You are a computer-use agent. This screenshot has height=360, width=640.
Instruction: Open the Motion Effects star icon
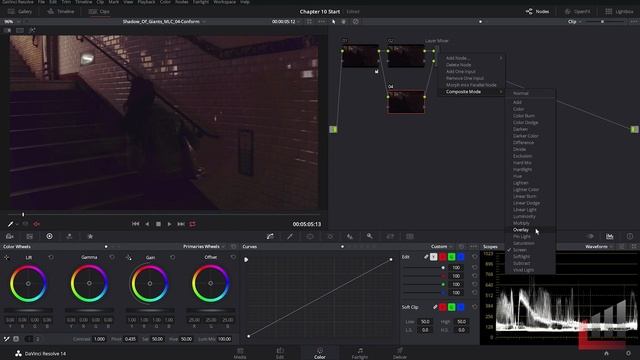90,236
